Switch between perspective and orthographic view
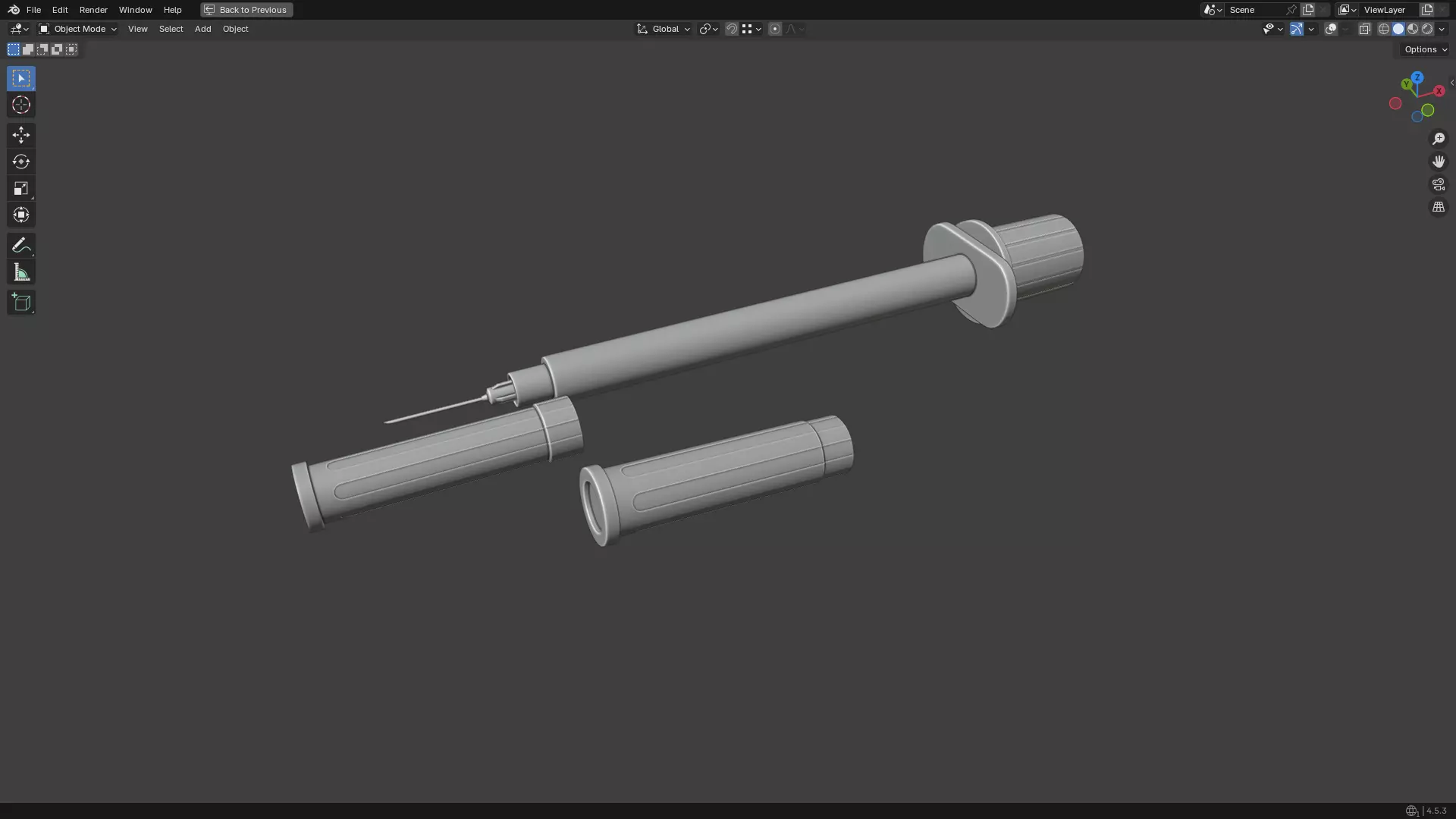 pyautogui.click(x=1439, y=207)
